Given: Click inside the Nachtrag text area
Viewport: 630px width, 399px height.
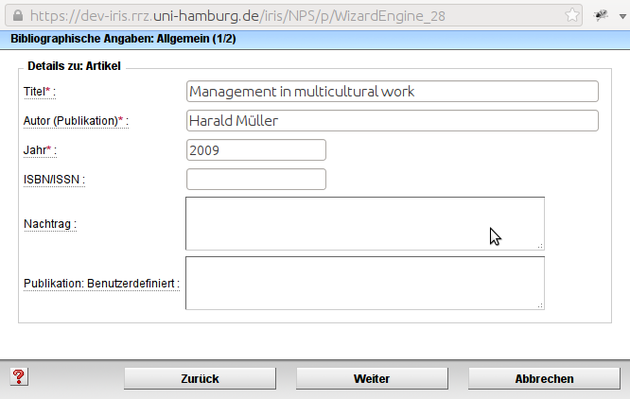Looking at the screenshot, I should (365, 223).
